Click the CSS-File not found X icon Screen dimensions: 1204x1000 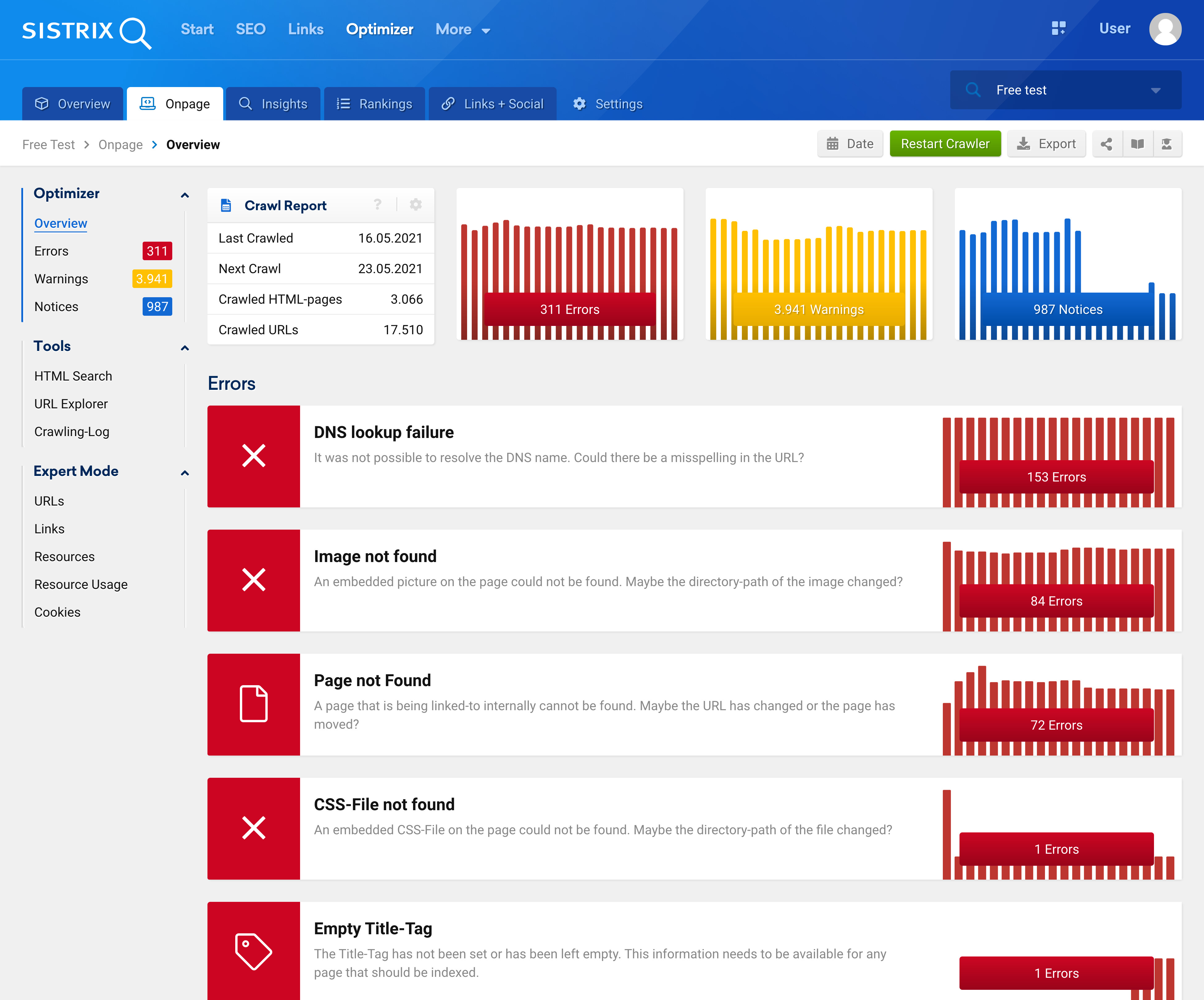point(253,828)
